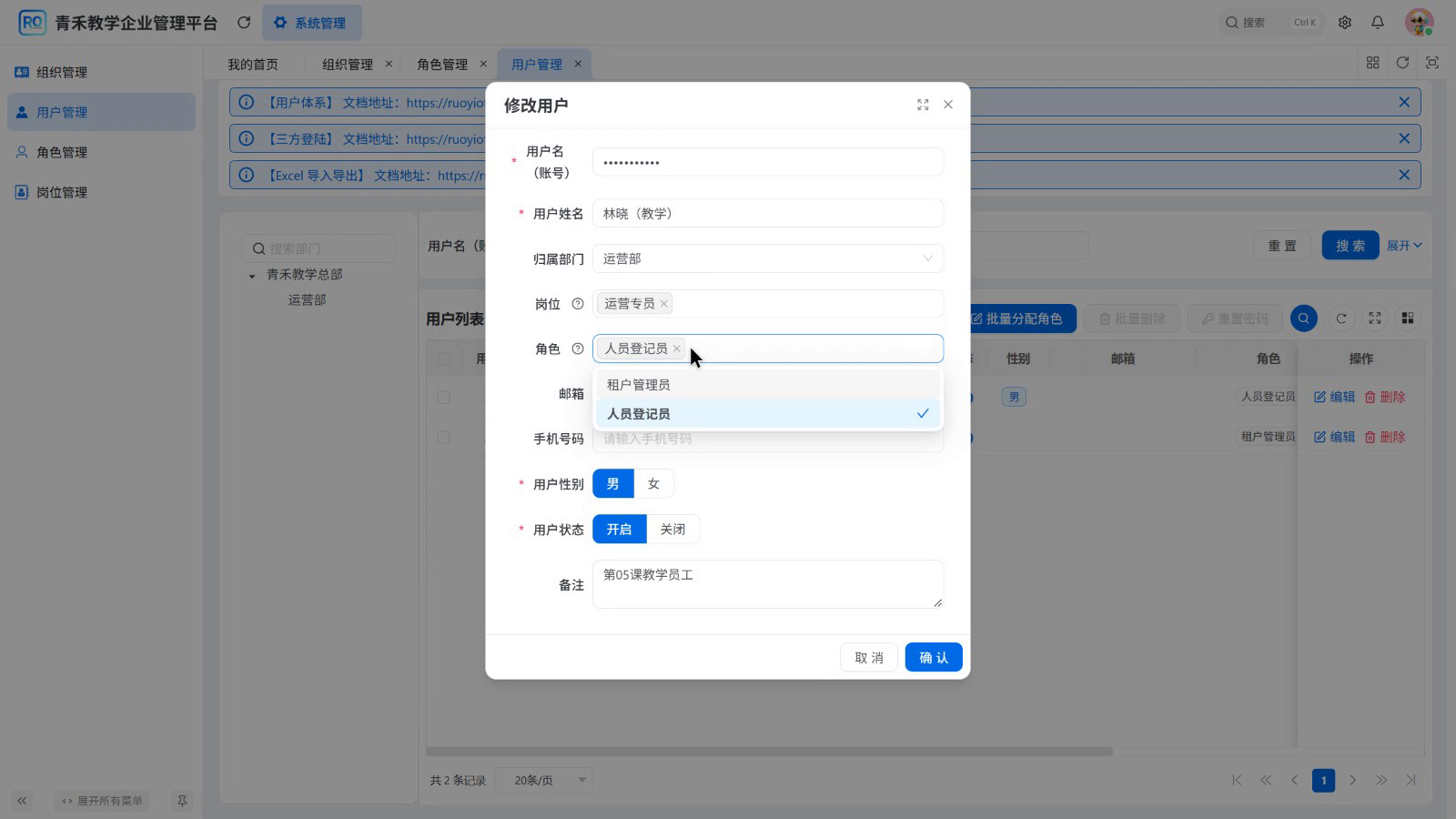
Task: Remove the 运营专员 tag
Action: [x=664, y=304]
